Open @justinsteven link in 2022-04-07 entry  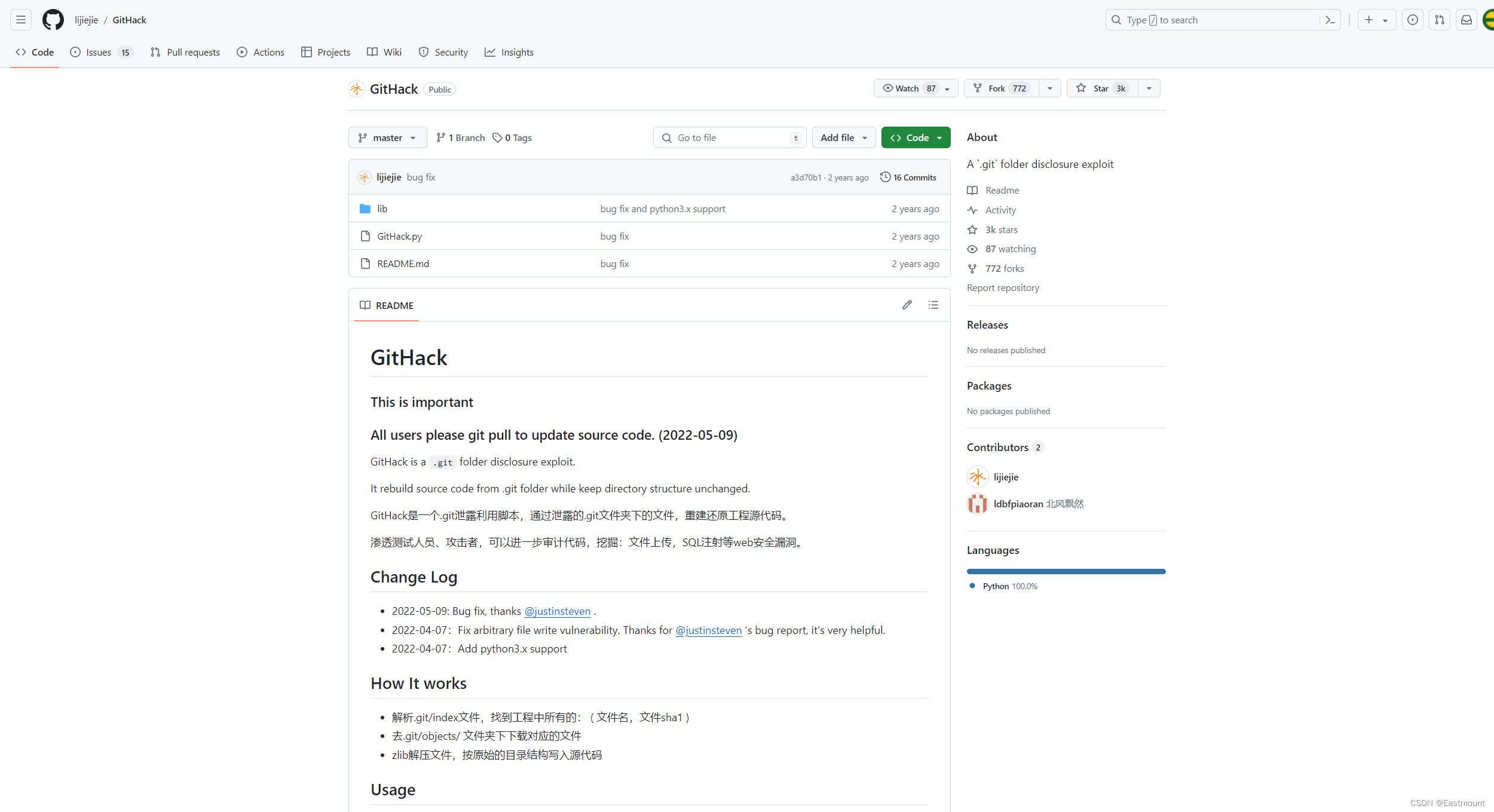[x=708, y=630]
